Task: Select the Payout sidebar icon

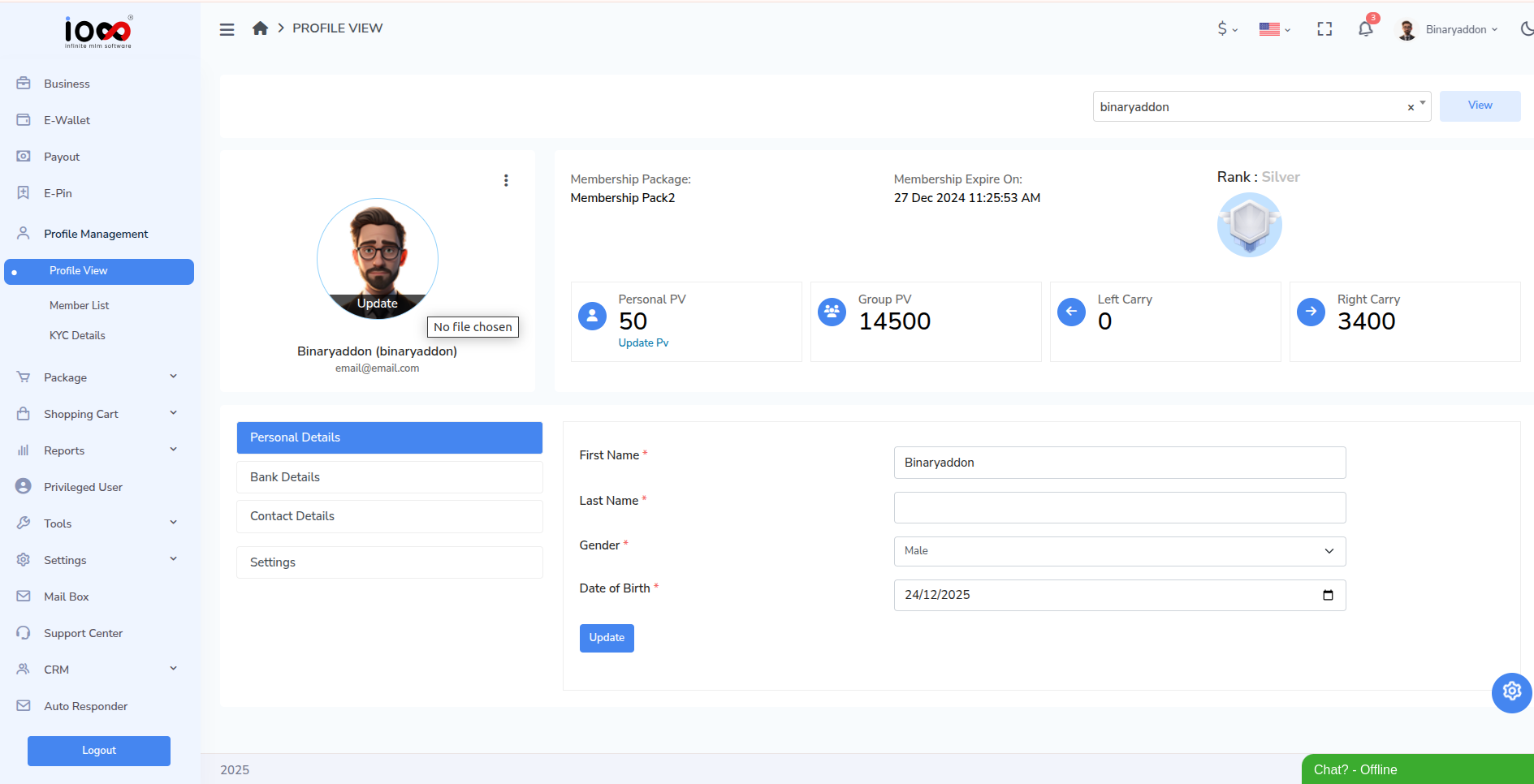Action: [24, 157]
